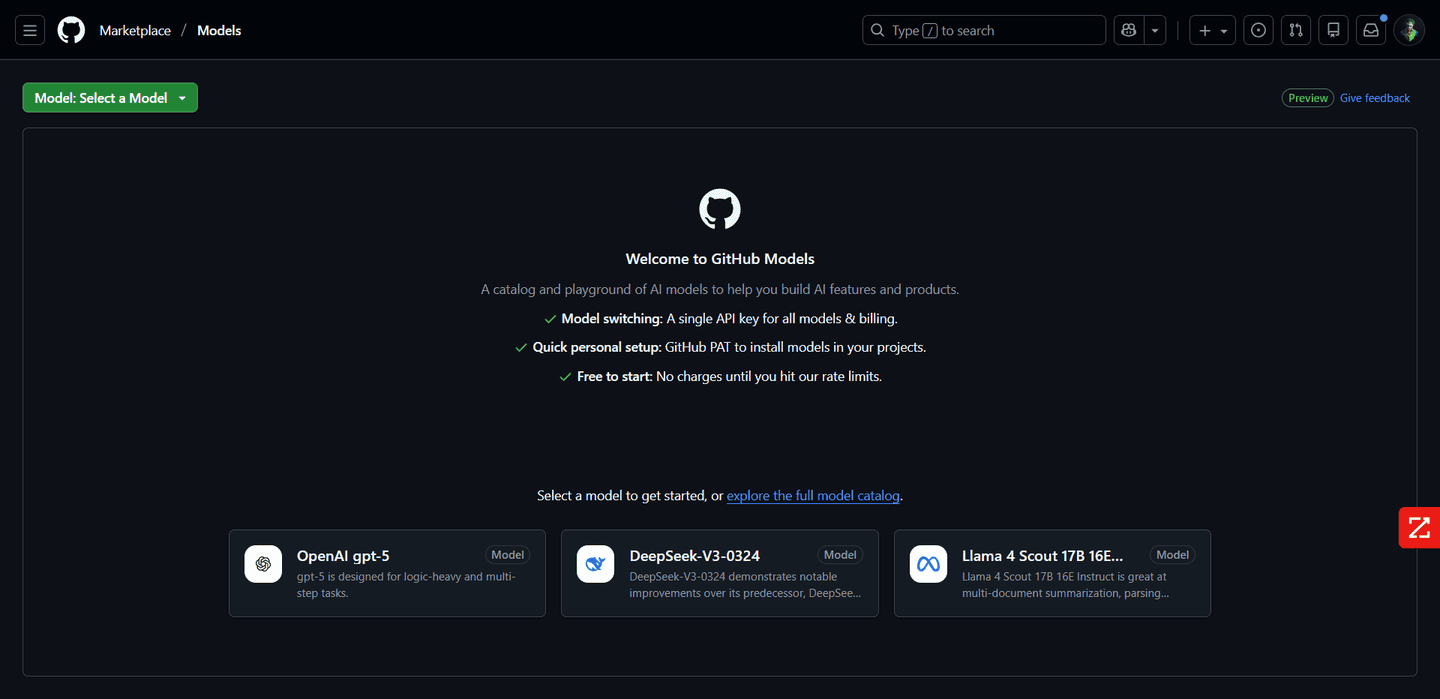This screenshot has width=1440, height=699.
Task: Open the Model: Select a Model dropdown
Action: (110, 98)
